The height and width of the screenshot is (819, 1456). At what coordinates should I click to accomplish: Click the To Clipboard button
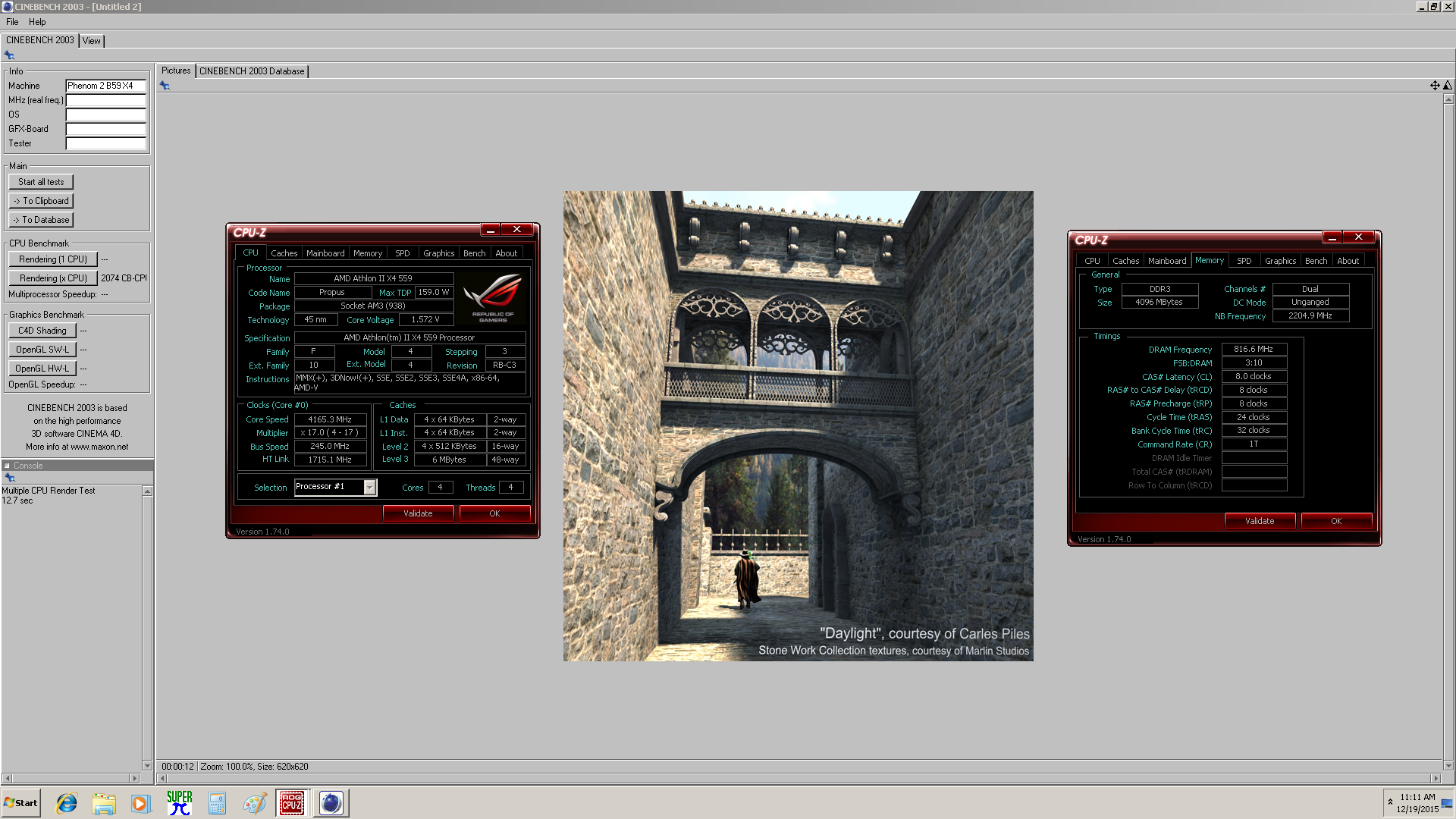coord(41,201)
